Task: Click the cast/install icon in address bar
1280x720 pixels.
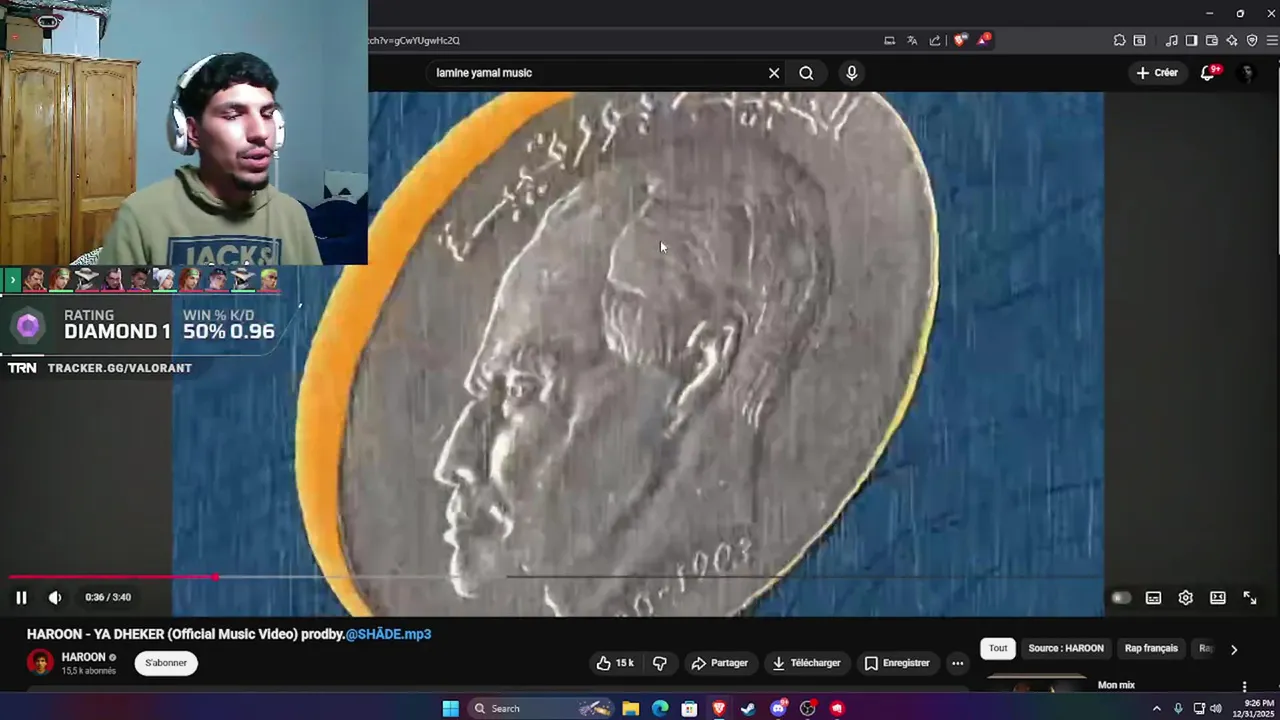Action: pyautogui.click(x=889, y=41)
